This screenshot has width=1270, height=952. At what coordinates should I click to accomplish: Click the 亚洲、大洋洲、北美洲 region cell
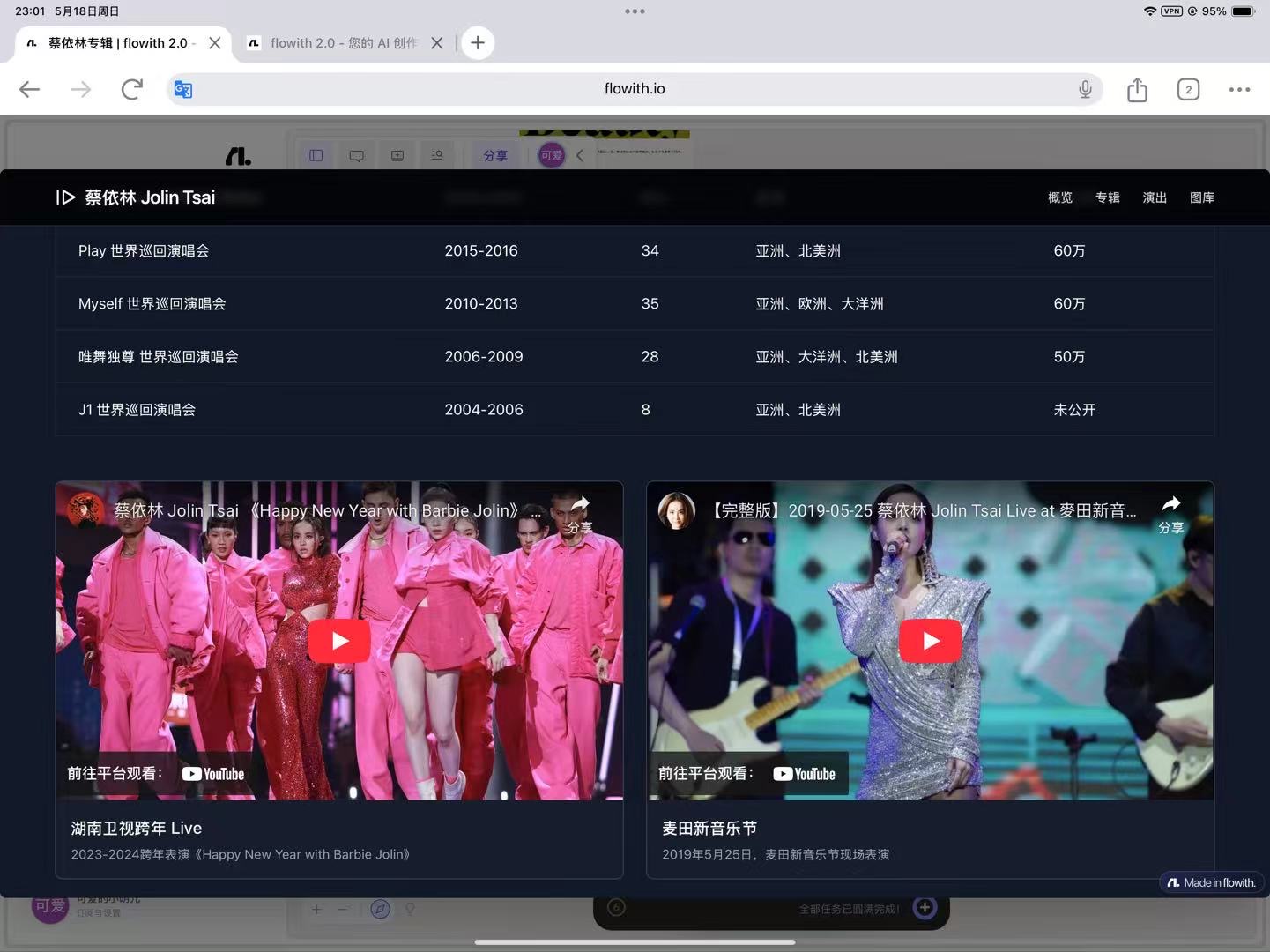(x=827, y=357)
